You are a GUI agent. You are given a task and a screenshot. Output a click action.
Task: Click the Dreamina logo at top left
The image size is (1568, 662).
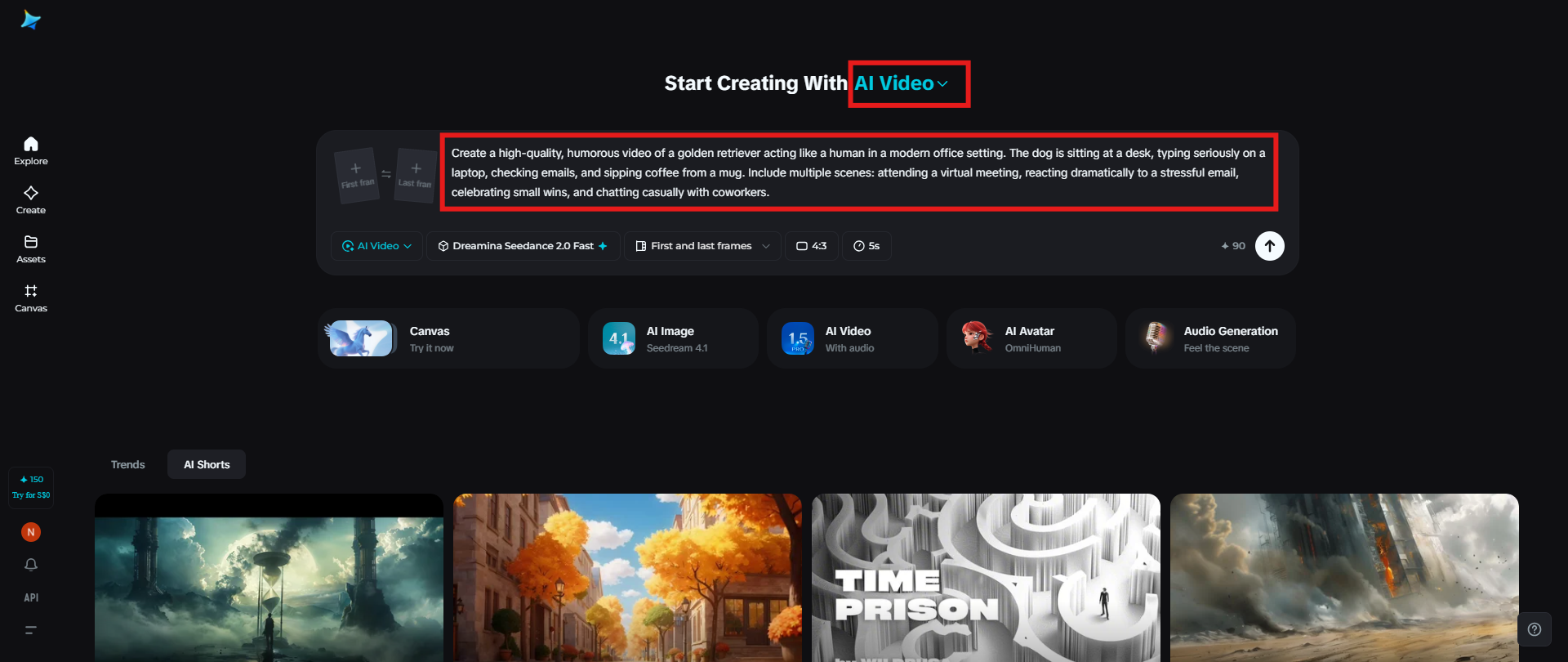pyautogui.click(x=31, y=20)
